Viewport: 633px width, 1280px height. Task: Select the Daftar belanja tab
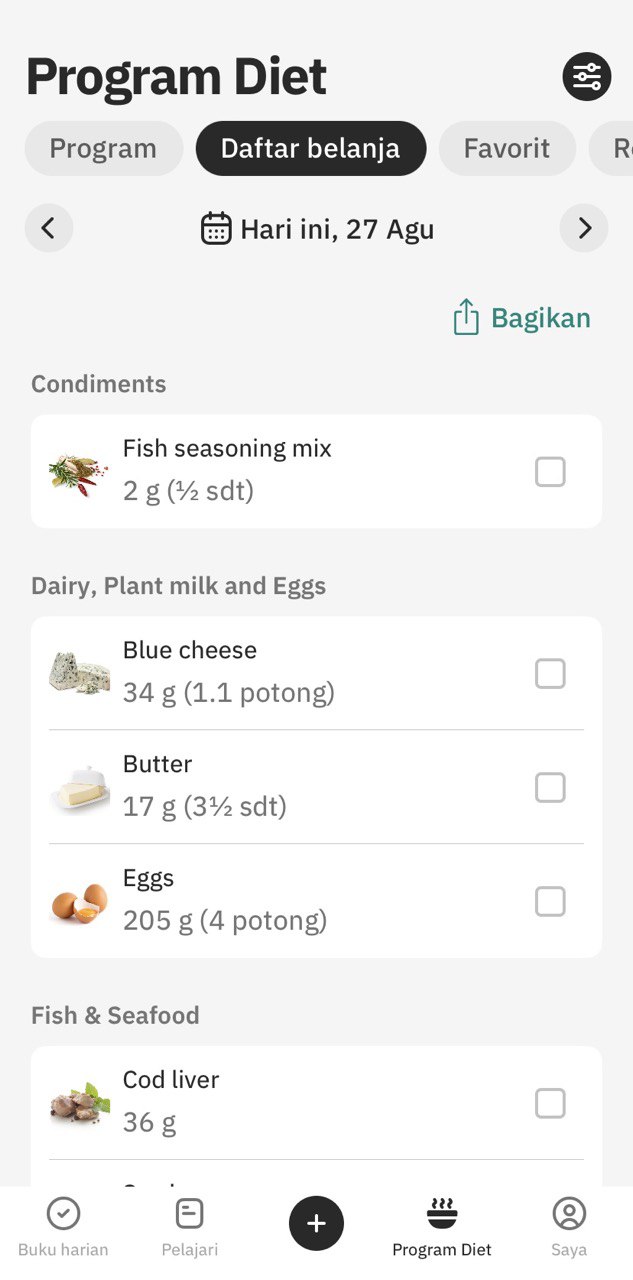pyautogui.click(x=311, y=149)
